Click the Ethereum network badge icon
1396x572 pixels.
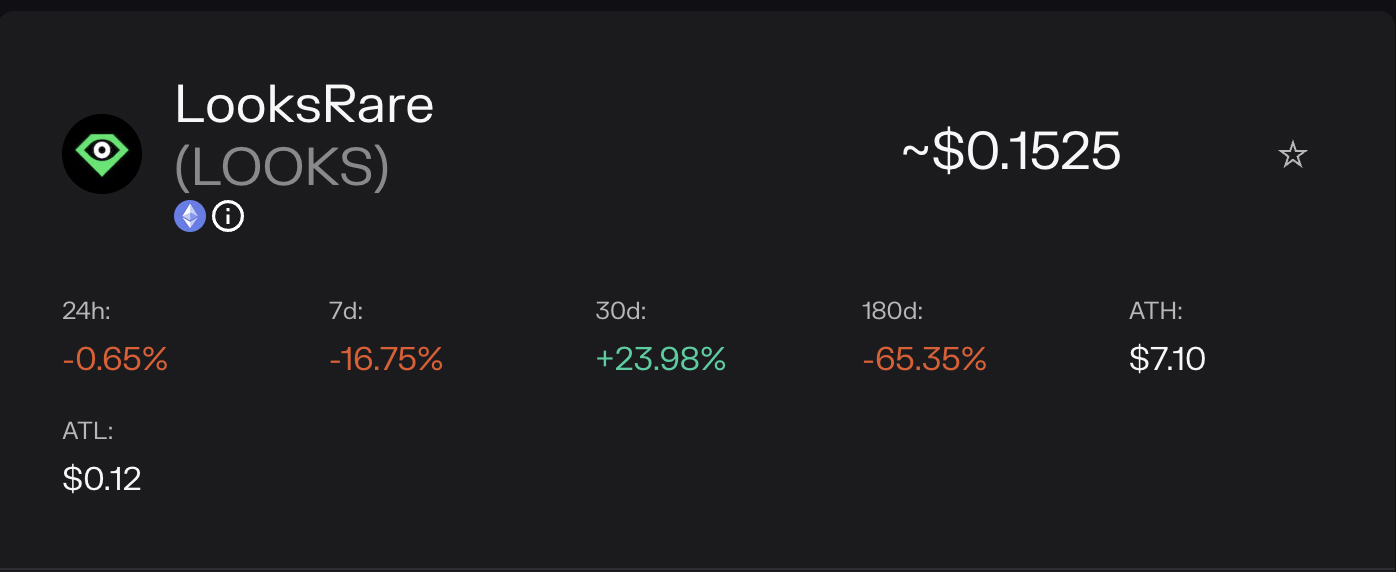190,216
